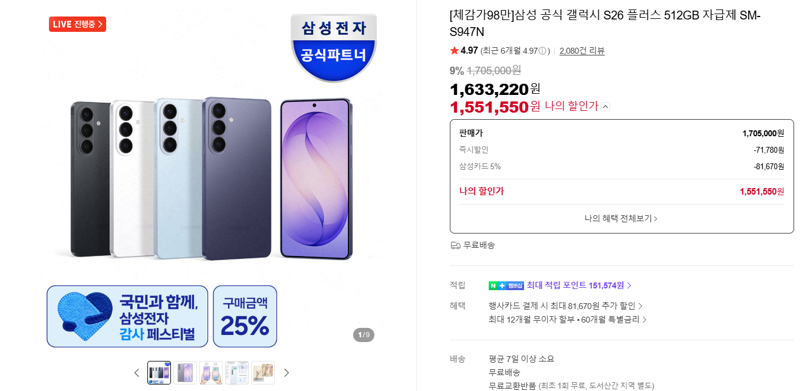Open 나의 혜택 전체보기 link
The width and height of the screenshot is (800, 391).
(621, 218)
